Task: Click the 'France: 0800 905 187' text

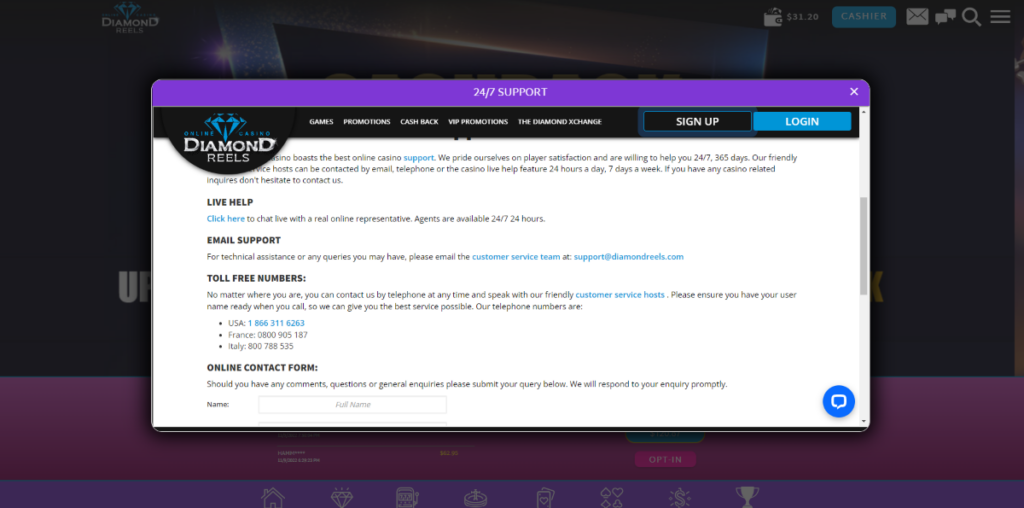Action: pyautogui.click(x=268, y=334)
